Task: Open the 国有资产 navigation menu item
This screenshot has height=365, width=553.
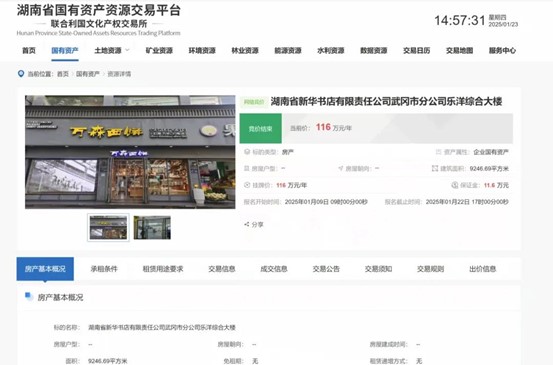Action: (x=65, y=50)
